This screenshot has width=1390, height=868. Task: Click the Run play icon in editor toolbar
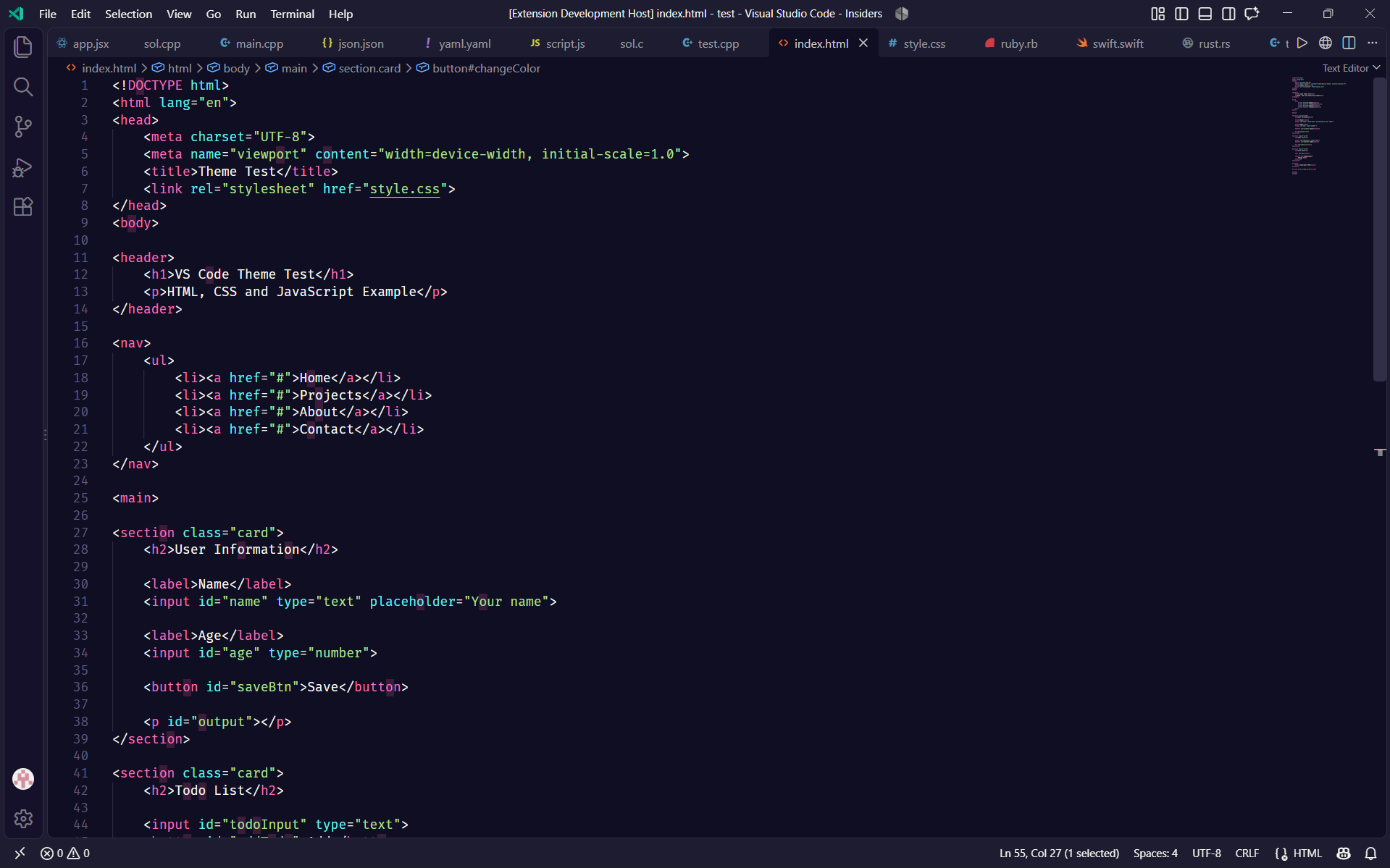click(1302, 43)
